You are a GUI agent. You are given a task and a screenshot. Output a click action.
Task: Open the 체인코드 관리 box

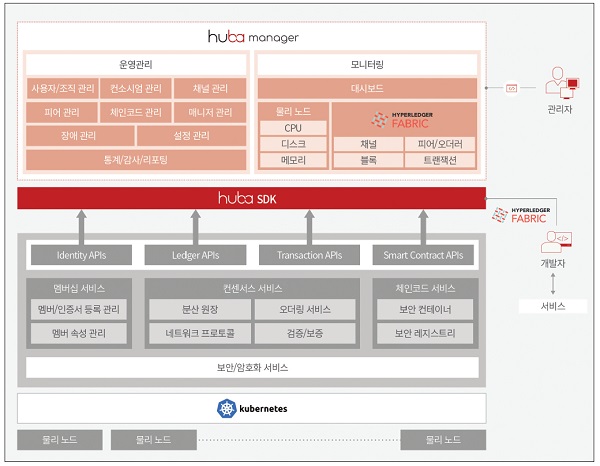(136, 112)
